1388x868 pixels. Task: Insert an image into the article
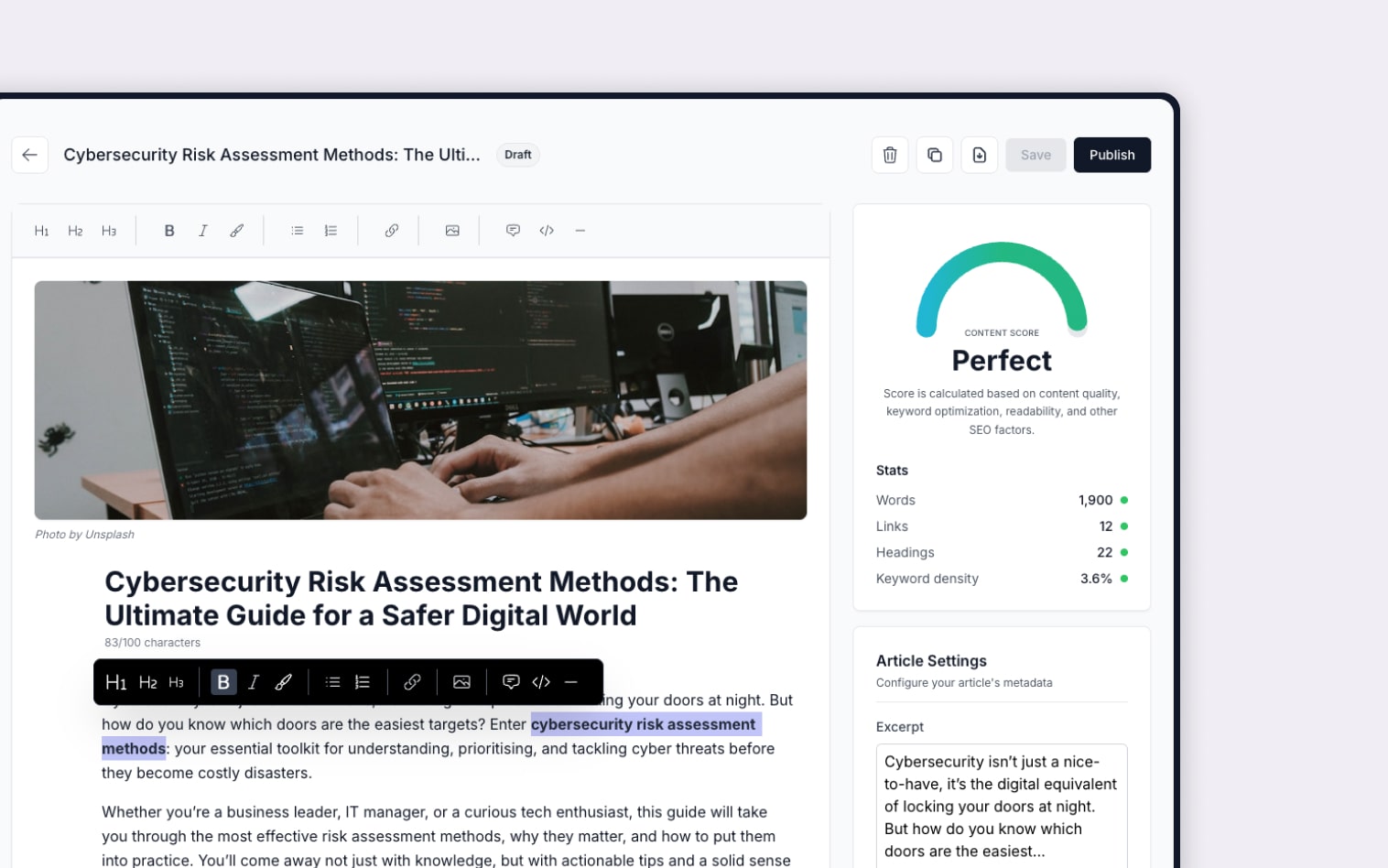pyautogui.click(x=452, y=230)
